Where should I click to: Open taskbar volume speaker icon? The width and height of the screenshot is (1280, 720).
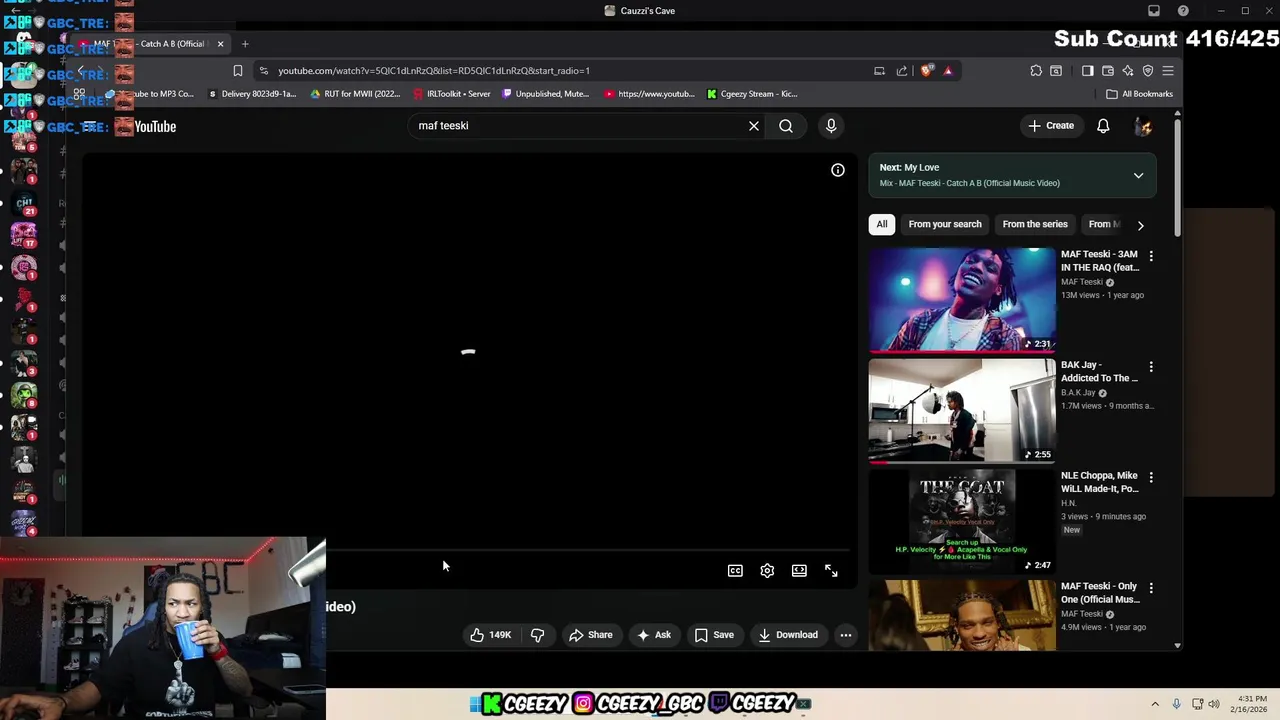(1214, 704)
